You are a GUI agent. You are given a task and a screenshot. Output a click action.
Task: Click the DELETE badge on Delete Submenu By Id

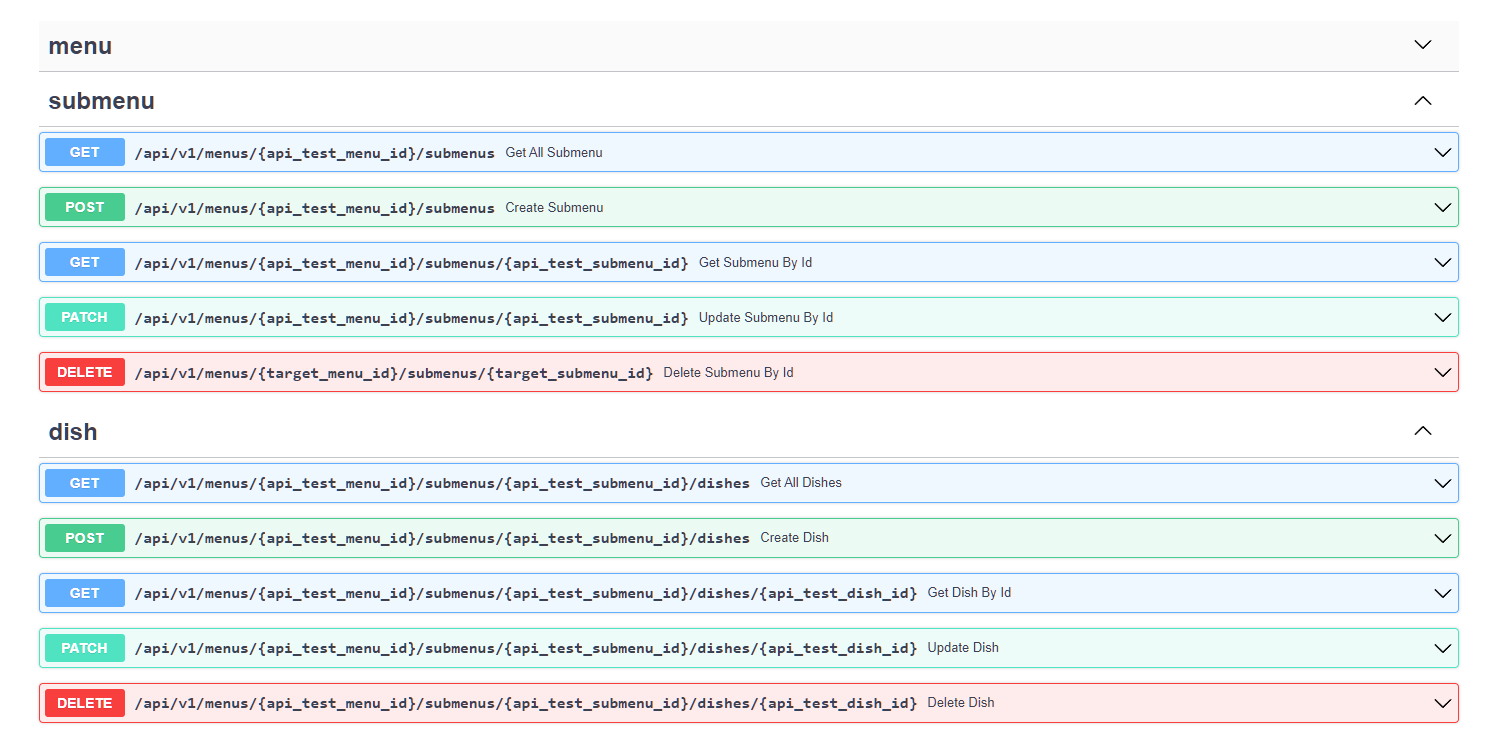click(x=84, y=371)
